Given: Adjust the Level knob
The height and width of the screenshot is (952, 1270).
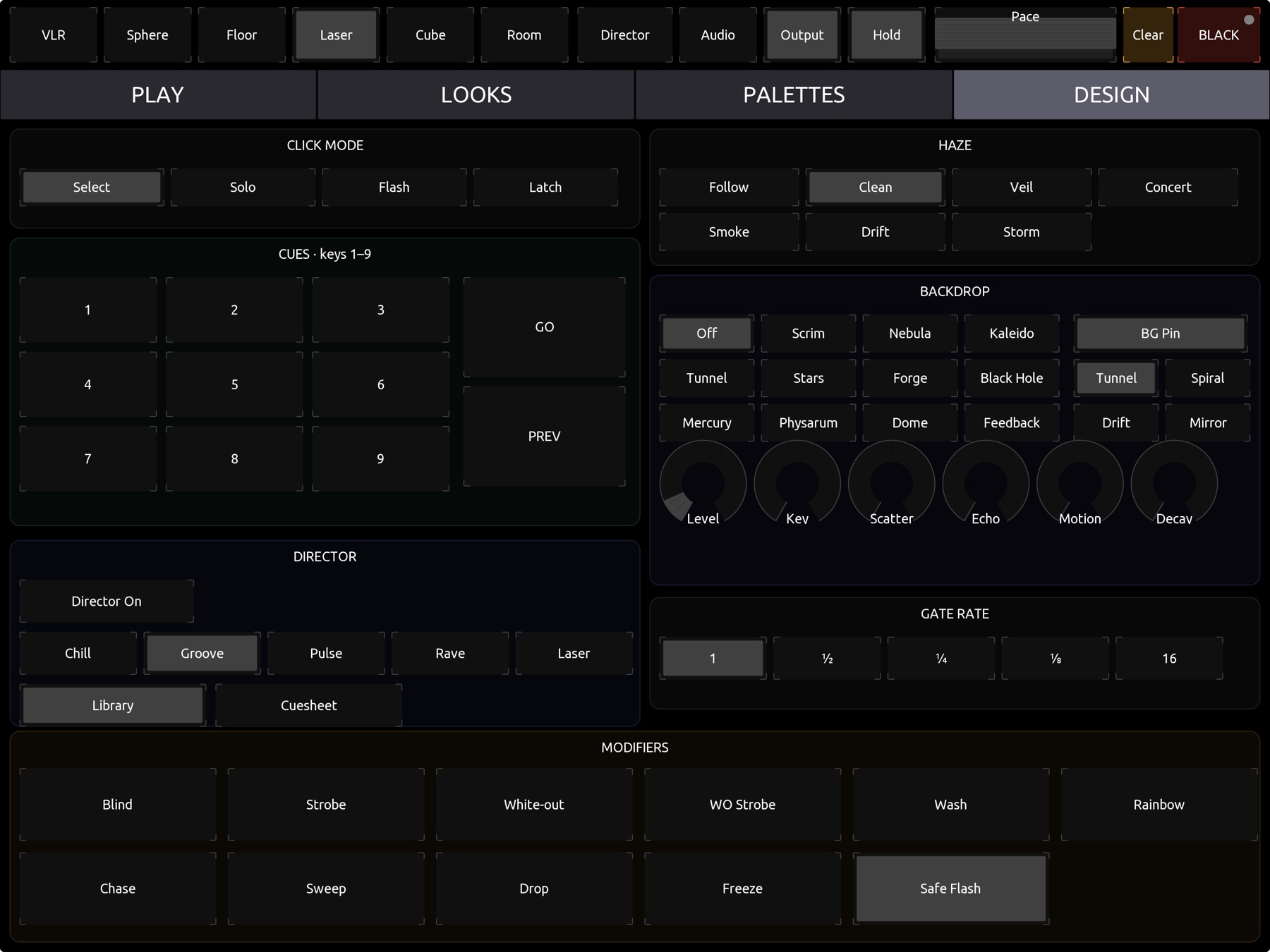Looking at the screenshot, I should pos(703,484).
